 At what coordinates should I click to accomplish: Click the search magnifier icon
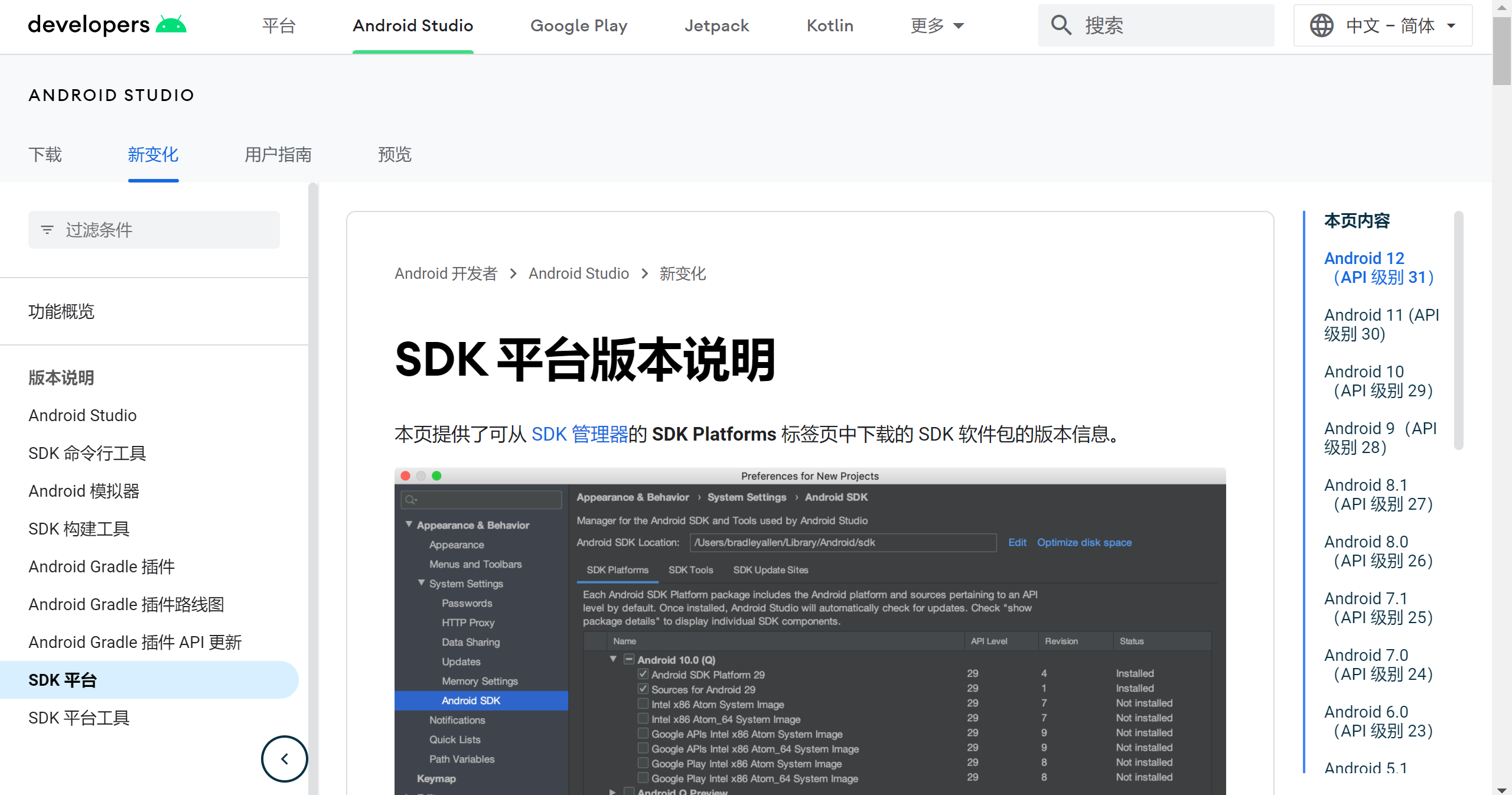pyautogui.click(x=1061, y=25)
